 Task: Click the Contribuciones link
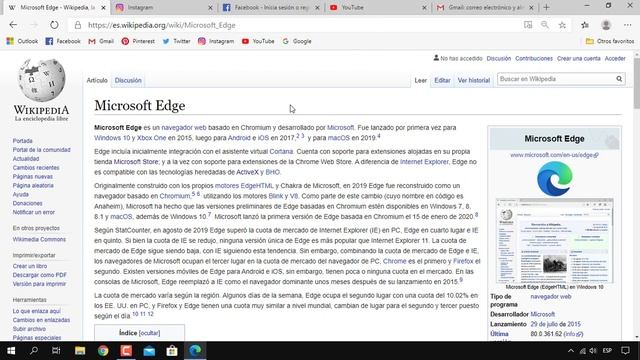(533, 58)
